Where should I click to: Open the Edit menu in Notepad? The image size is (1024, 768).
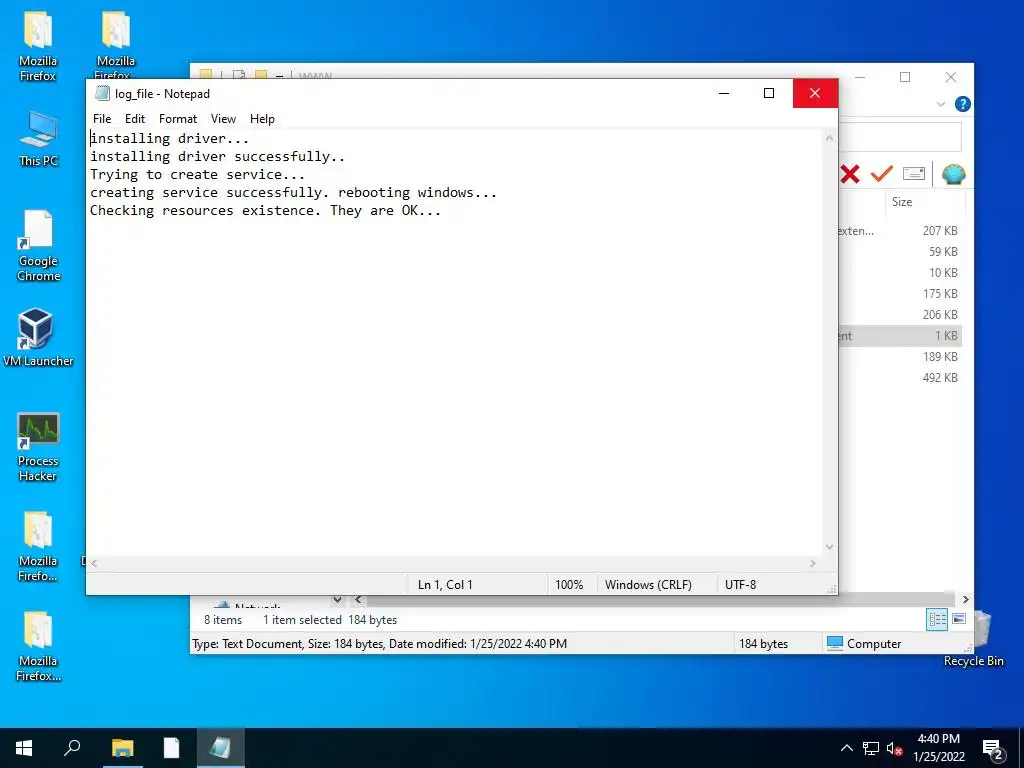tap(135, 119)
